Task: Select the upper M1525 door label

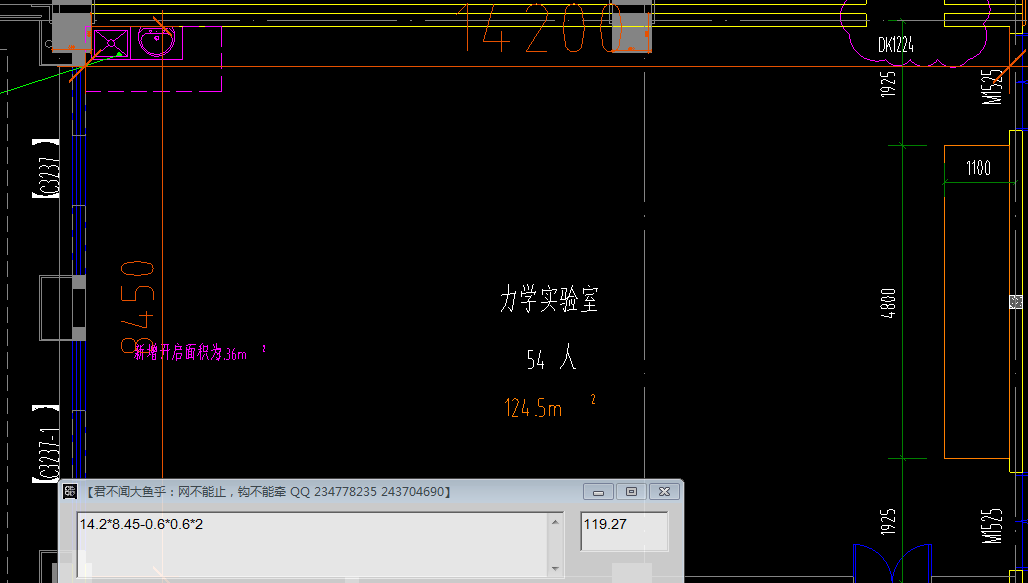Action: [992, 87]
